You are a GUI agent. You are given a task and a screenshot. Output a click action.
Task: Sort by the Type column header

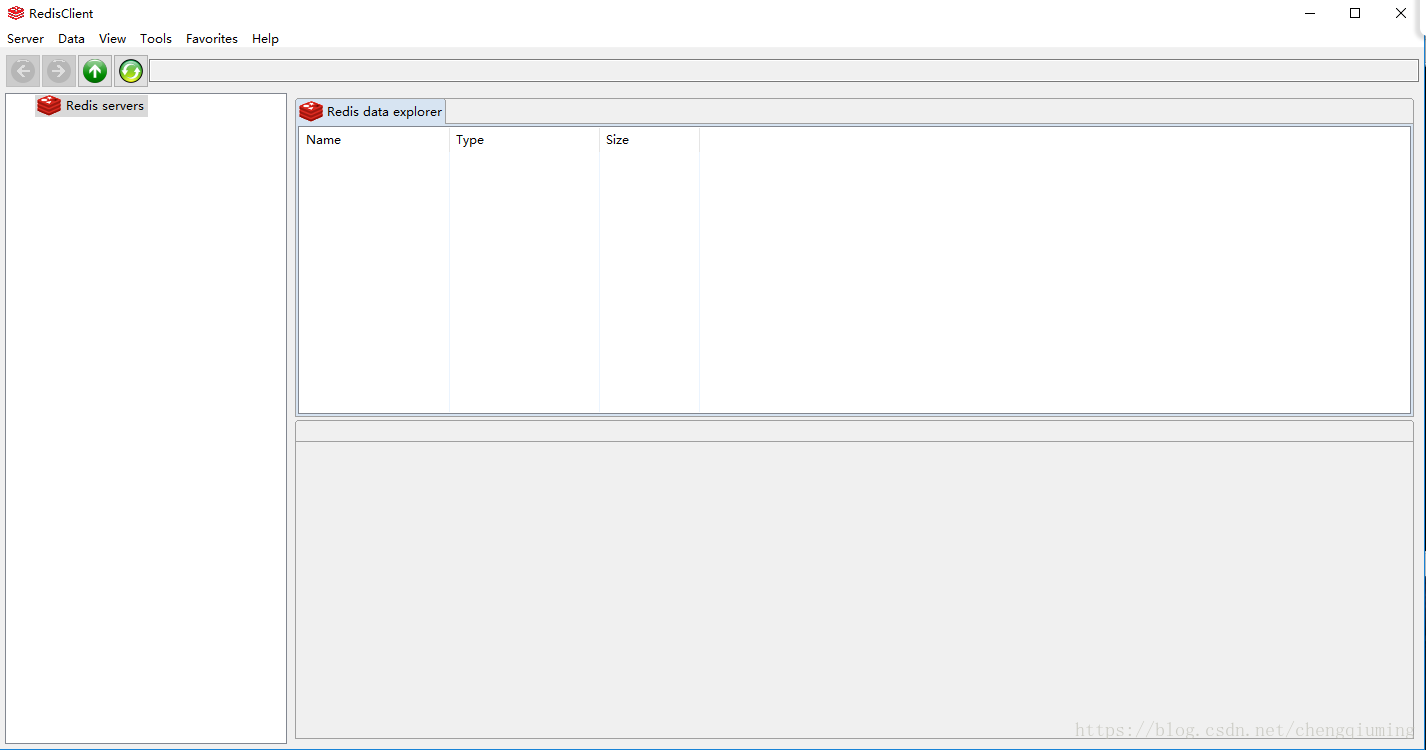(x=524, y=140)
